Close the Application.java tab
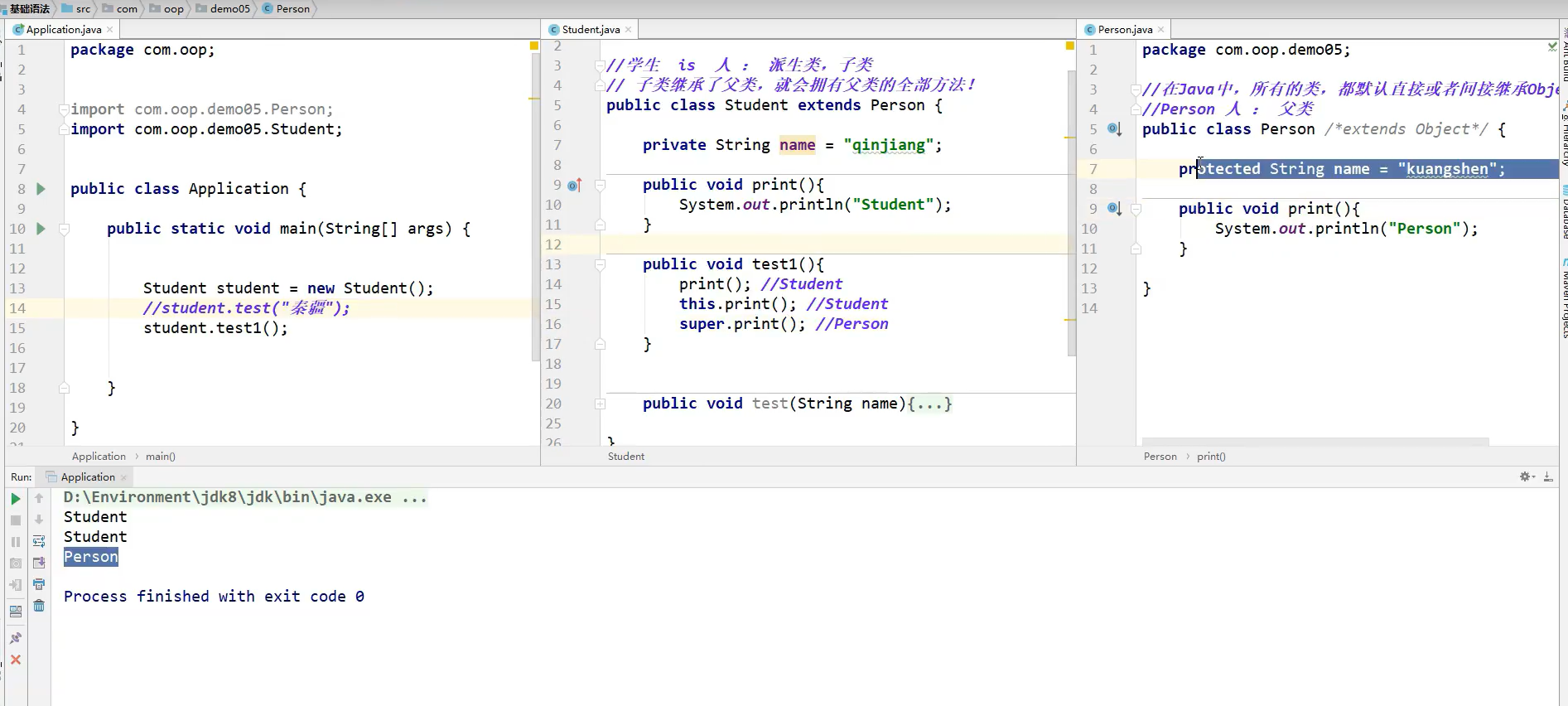This screenshot has height=706, width=1568. [x=109, y=30]
